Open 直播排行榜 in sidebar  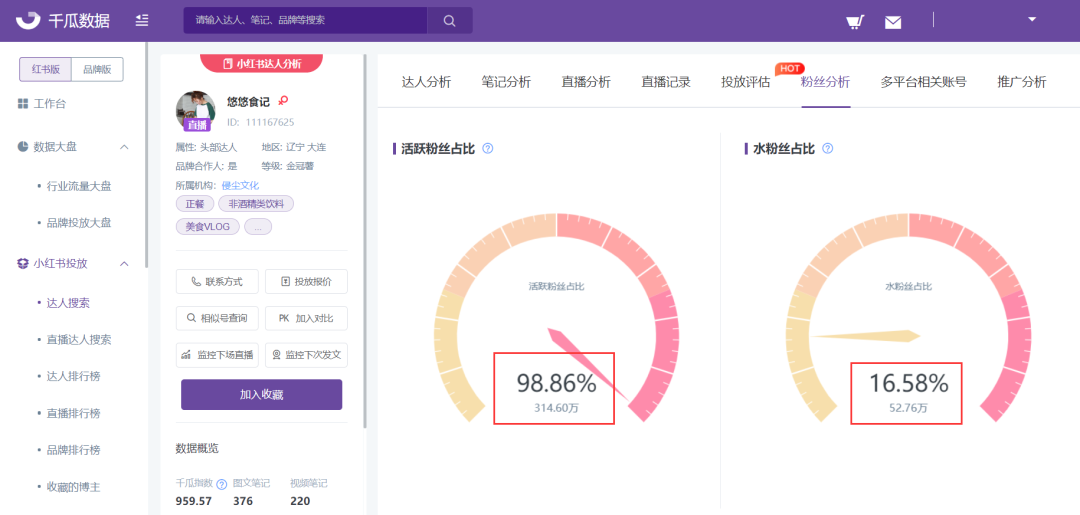tap(73, 414)
